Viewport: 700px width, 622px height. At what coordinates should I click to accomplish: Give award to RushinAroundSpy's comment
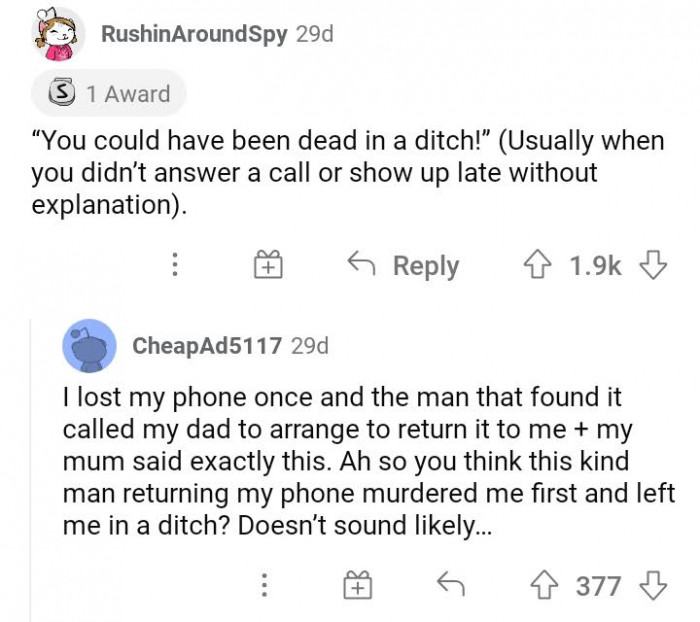(269, 266)
